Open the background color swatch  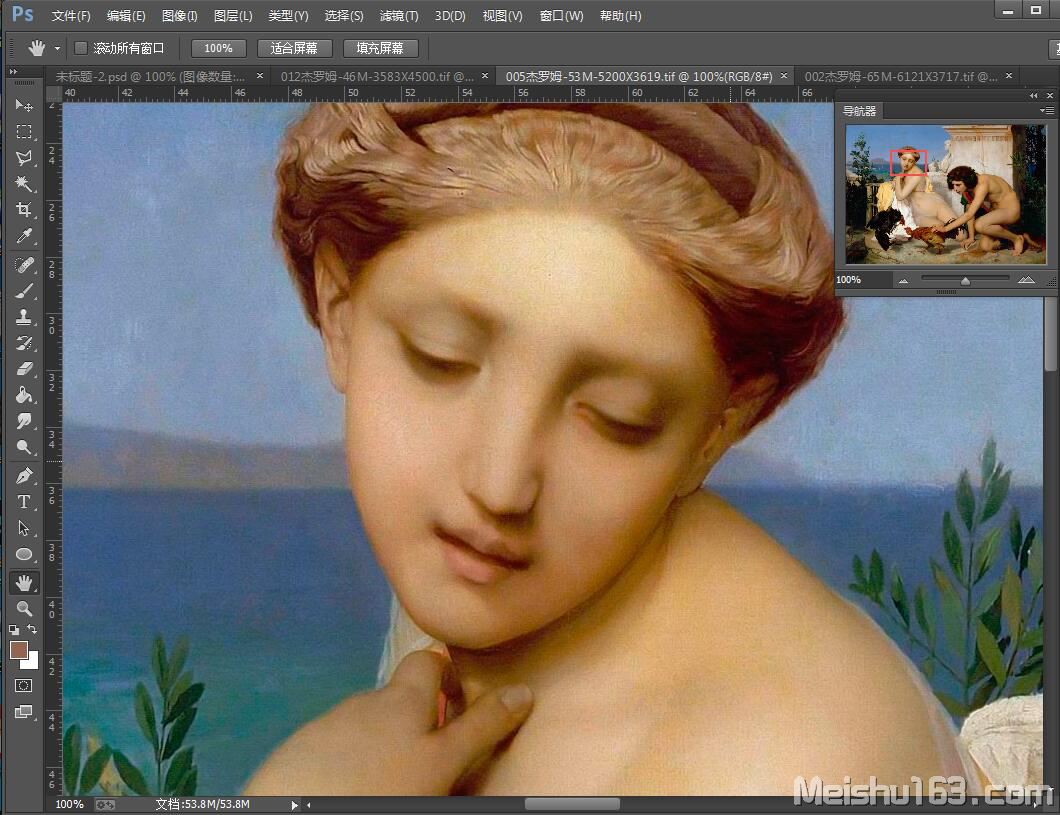coord(31,662)
